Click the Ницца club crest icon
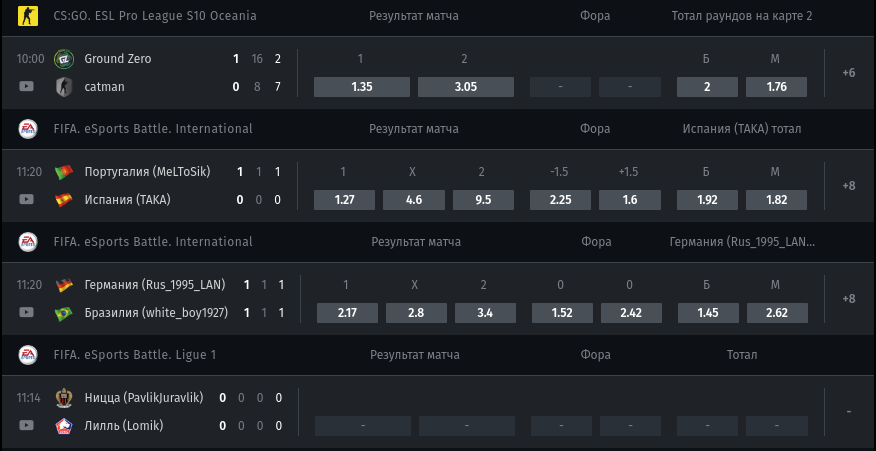 pos(64,398)
